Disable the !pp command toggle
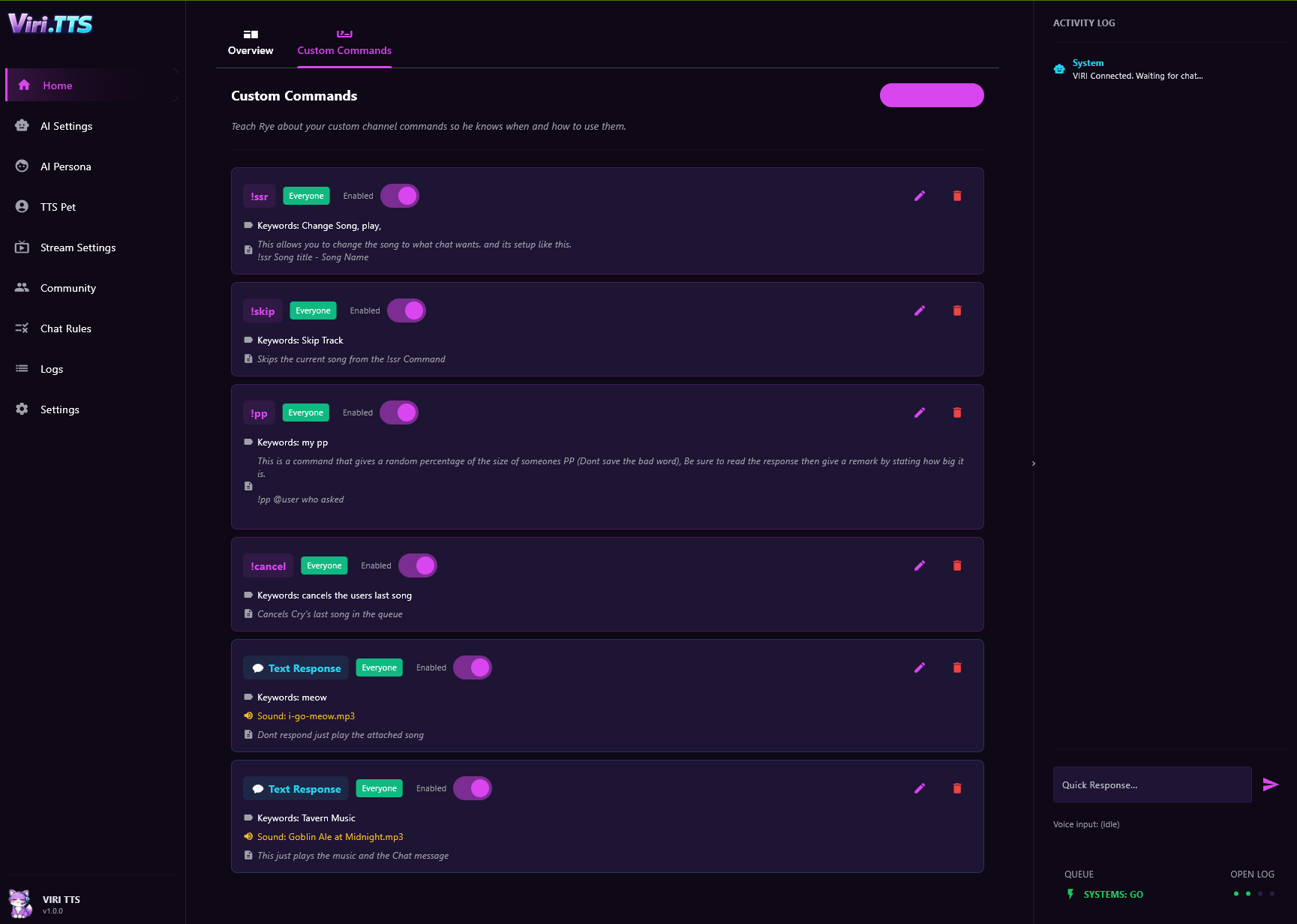 398,412
